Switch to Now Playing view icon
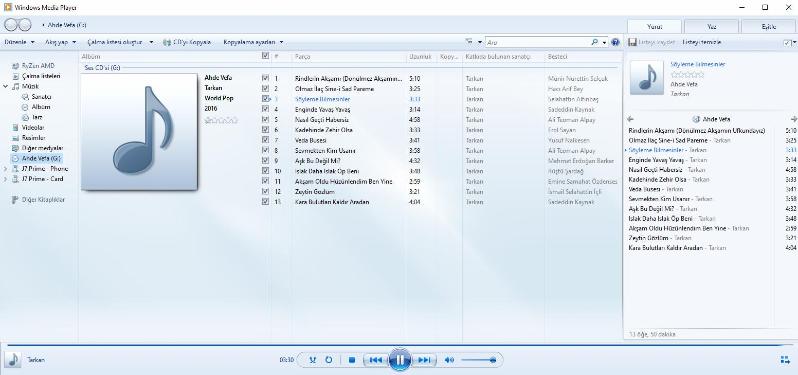The width and height of the screenshot is (798, 375). (x=785, y=360)
